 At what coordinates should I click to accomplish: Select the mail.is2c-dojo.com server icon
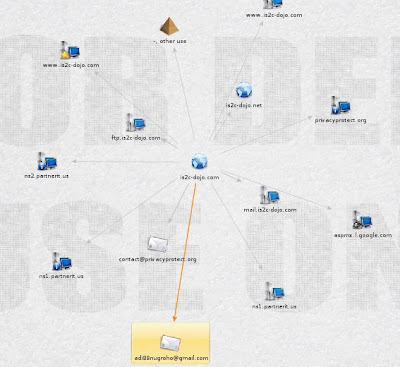(269, 195)
